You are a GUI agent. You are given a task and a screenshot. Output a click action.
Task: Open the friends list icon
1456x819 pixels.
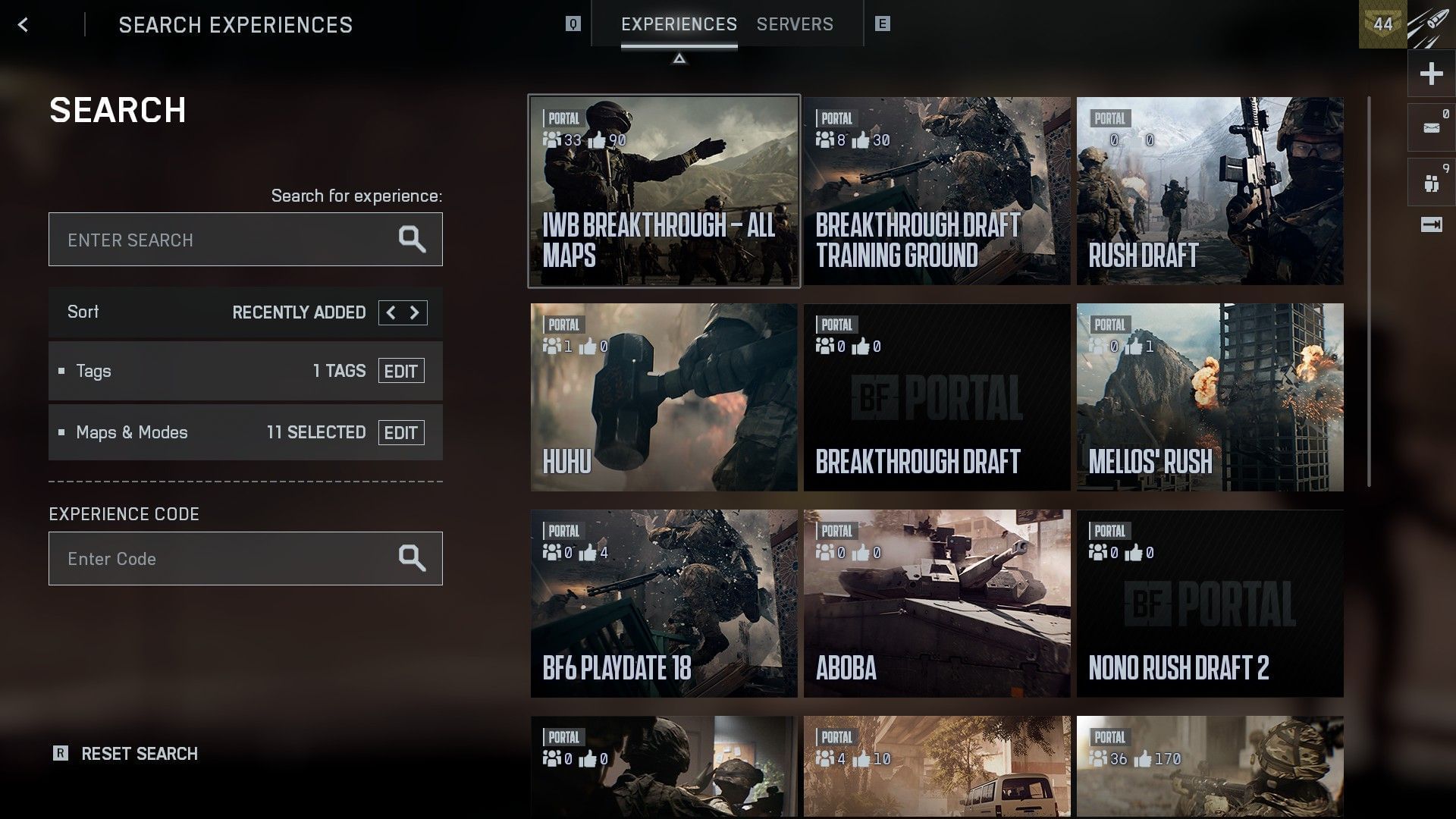[x=1431, y=183]
